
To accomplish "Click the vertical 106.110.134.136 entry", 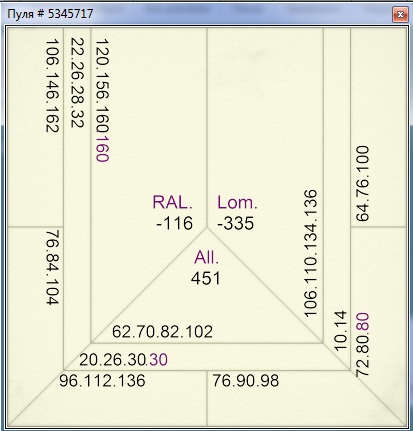I will (x=310, y=253).
